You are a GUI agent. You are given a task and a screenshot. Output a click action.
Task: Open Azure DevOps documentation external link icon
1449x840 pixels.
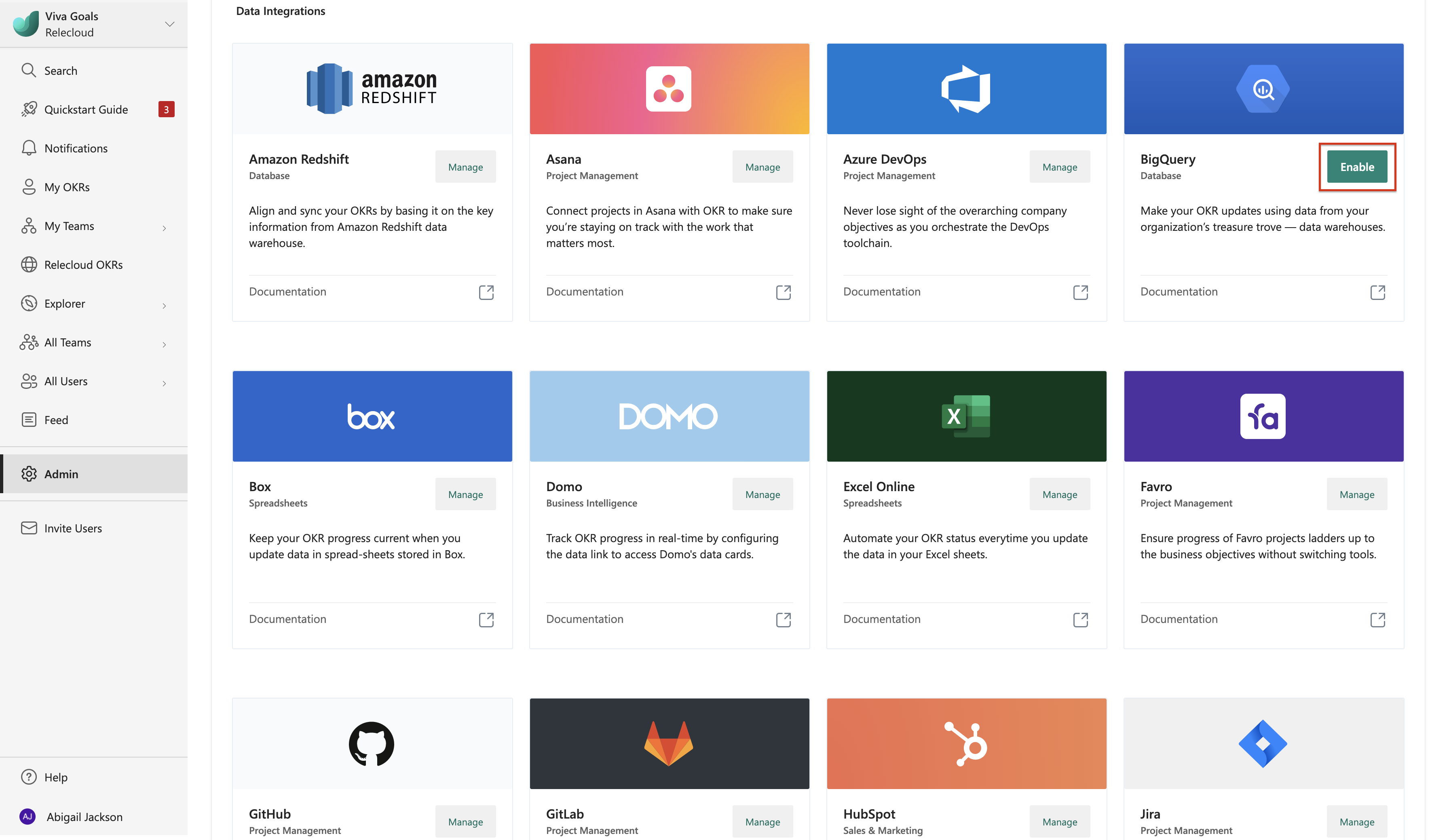pos(1081,292)
